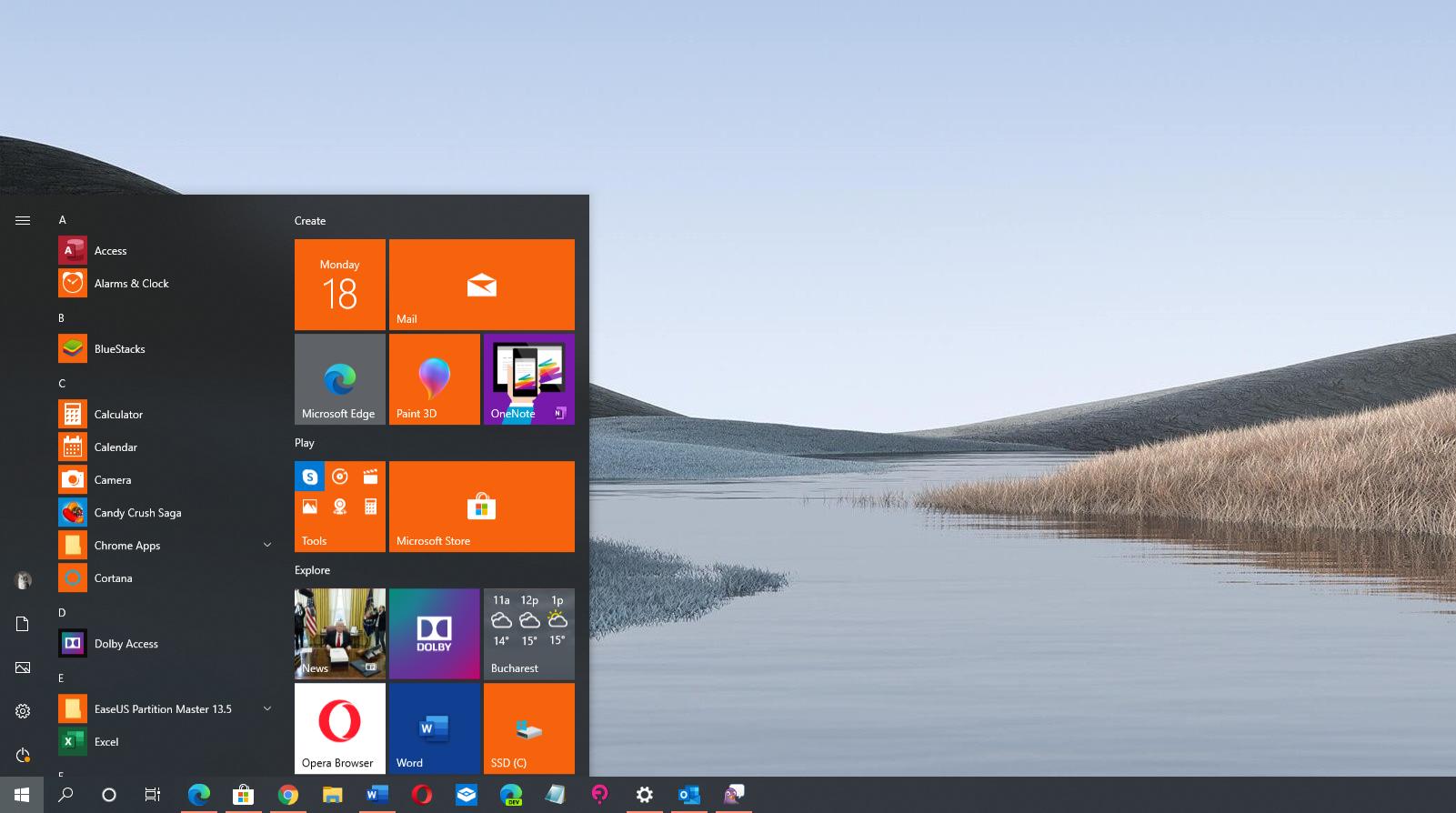Open Opera from the taskbar
Screen dimensions: 1456x813
pyautogui.click(x=421, y=795)
